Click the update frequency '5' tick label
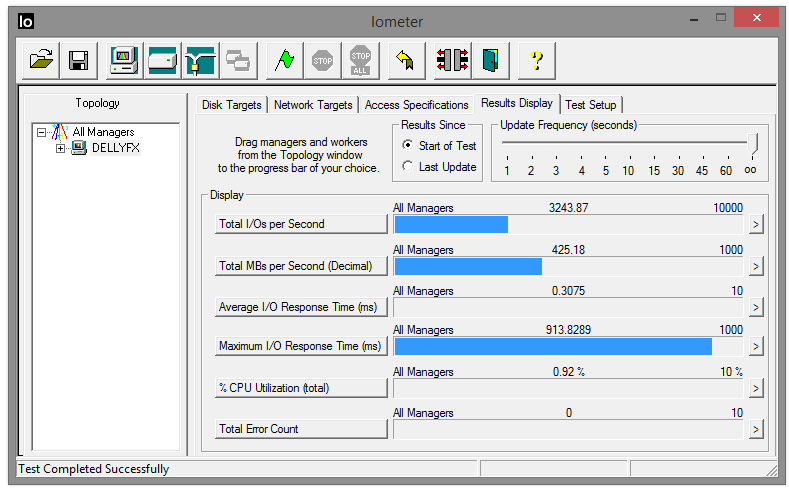Screen dimensions: 789x490 pyautogui.click(x=605, y=171)
